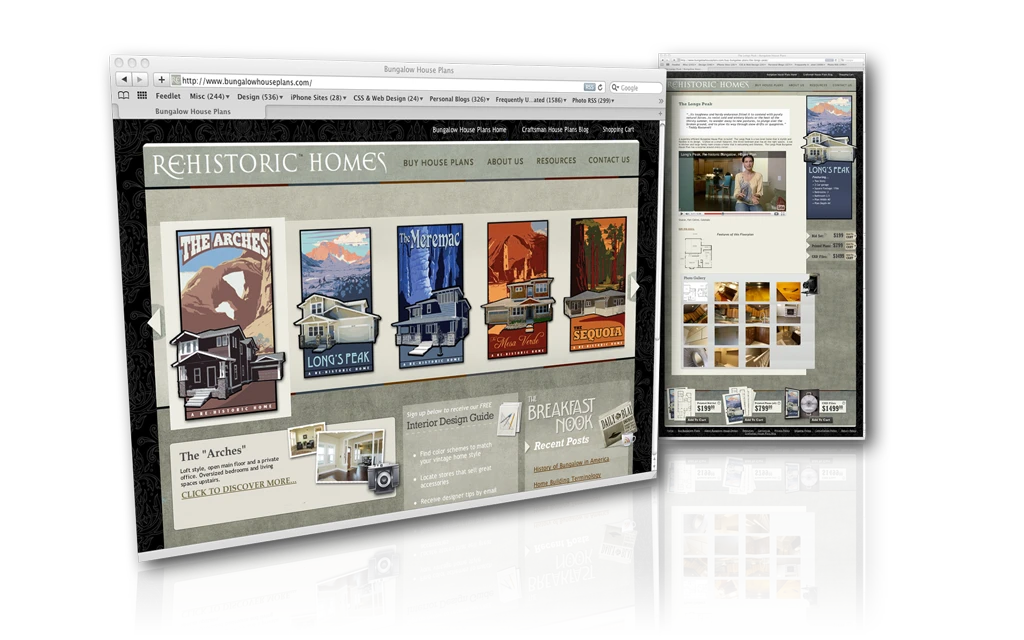Click the color swatch icon by Interior Design Guide
Viewport: 1024px width, 640px height.
[507, 417]
